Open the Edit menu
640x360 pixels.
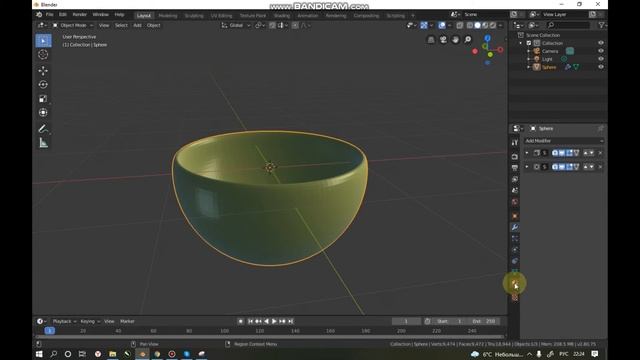coord(62,14)
